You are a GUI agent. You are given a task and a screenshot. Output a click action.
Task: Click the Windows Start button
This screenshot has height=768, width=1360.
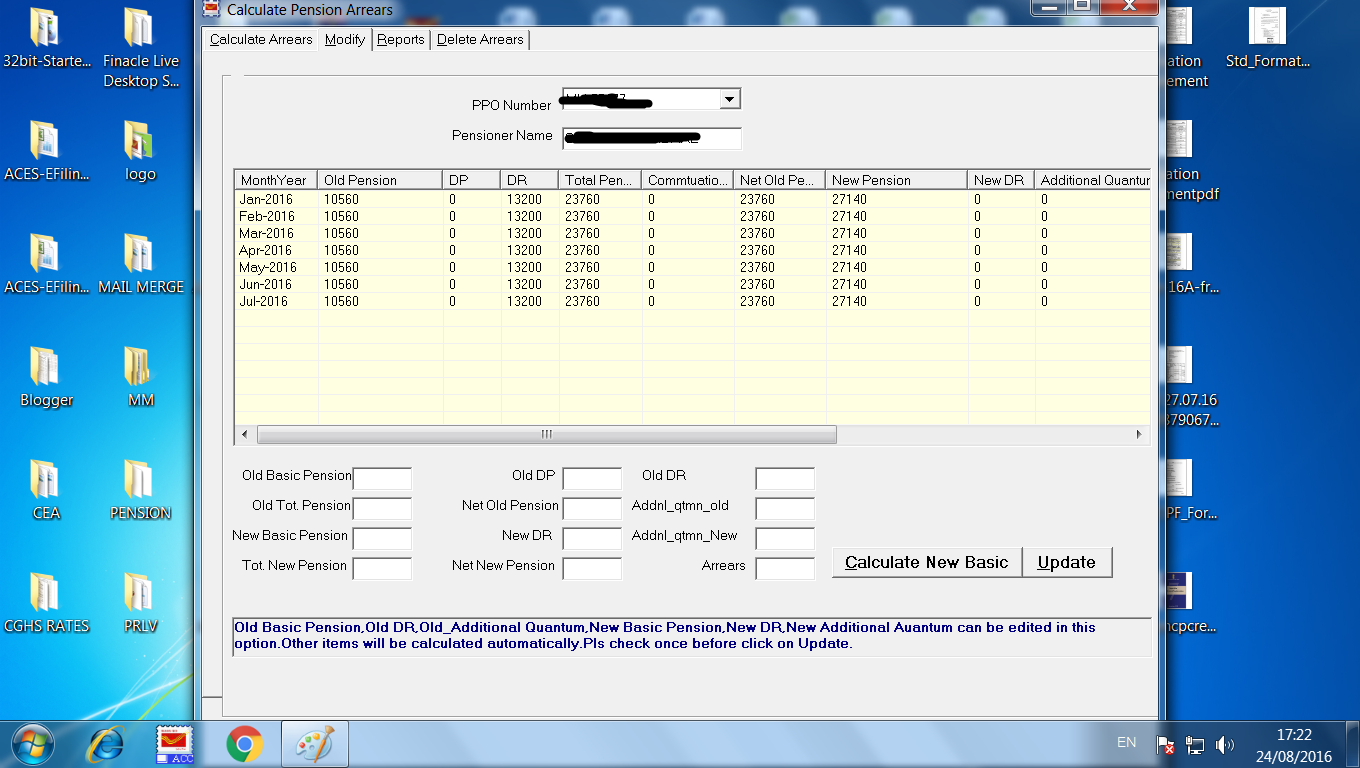(32, 744)
